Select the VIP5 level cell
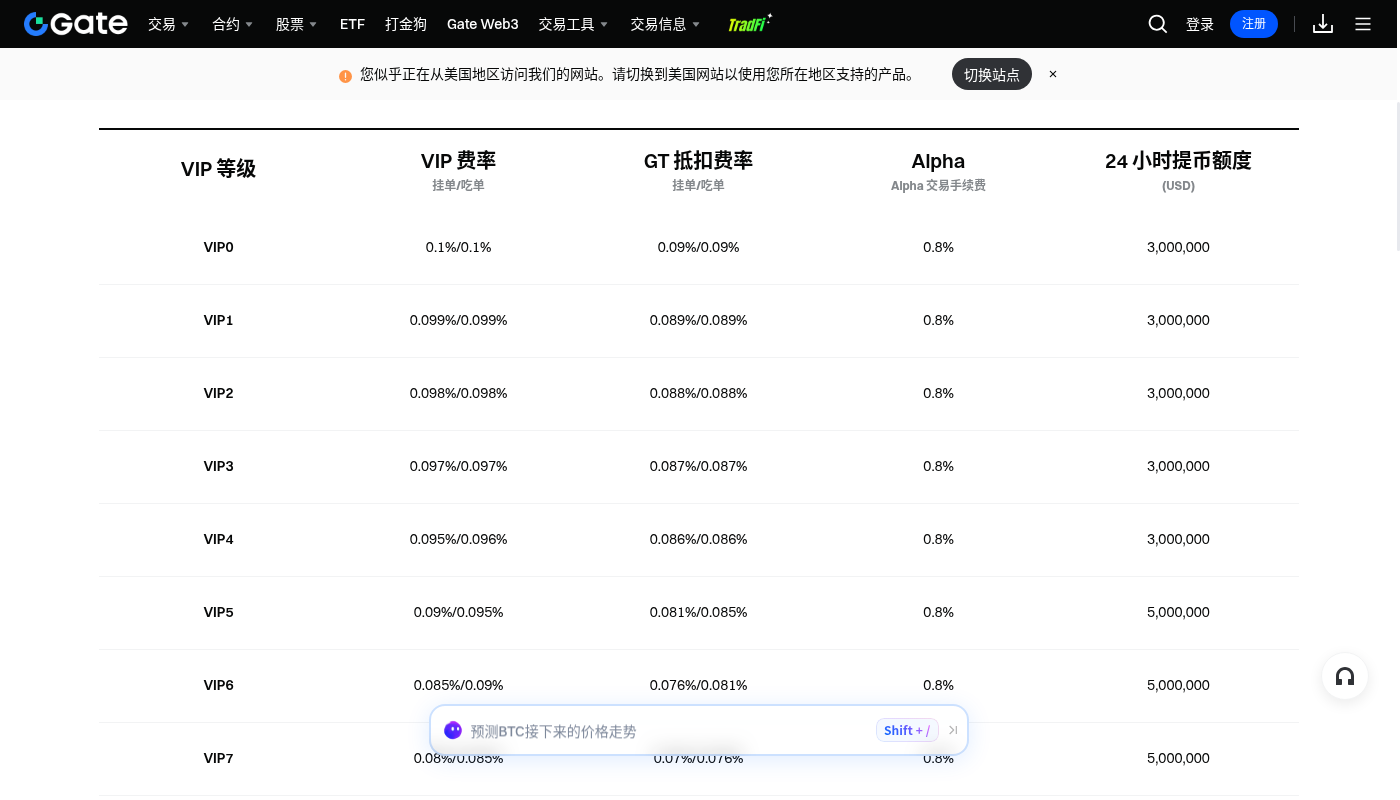The width and height of the screenshot is (1400, 800). [219, 612]
